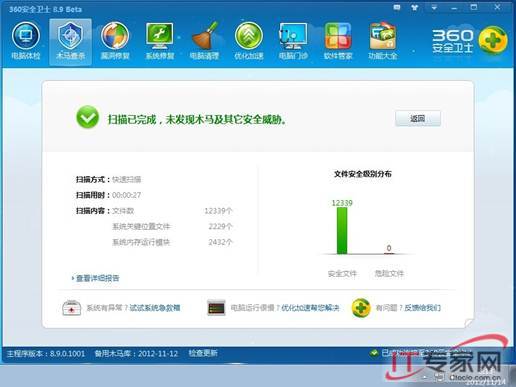This screenshot has width=516, height=387.
Task: Open the 电脑体检 computer checkup icon
Action: point(26,41)
